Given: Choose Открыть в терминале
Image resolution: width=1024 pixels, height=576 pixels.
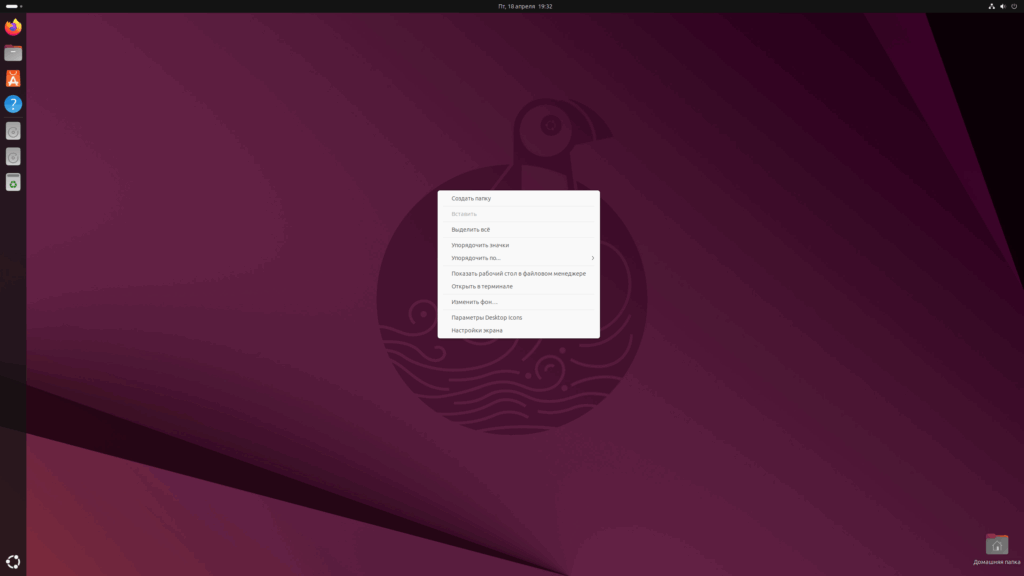Looking at the screenshot, I should [519, 287].
